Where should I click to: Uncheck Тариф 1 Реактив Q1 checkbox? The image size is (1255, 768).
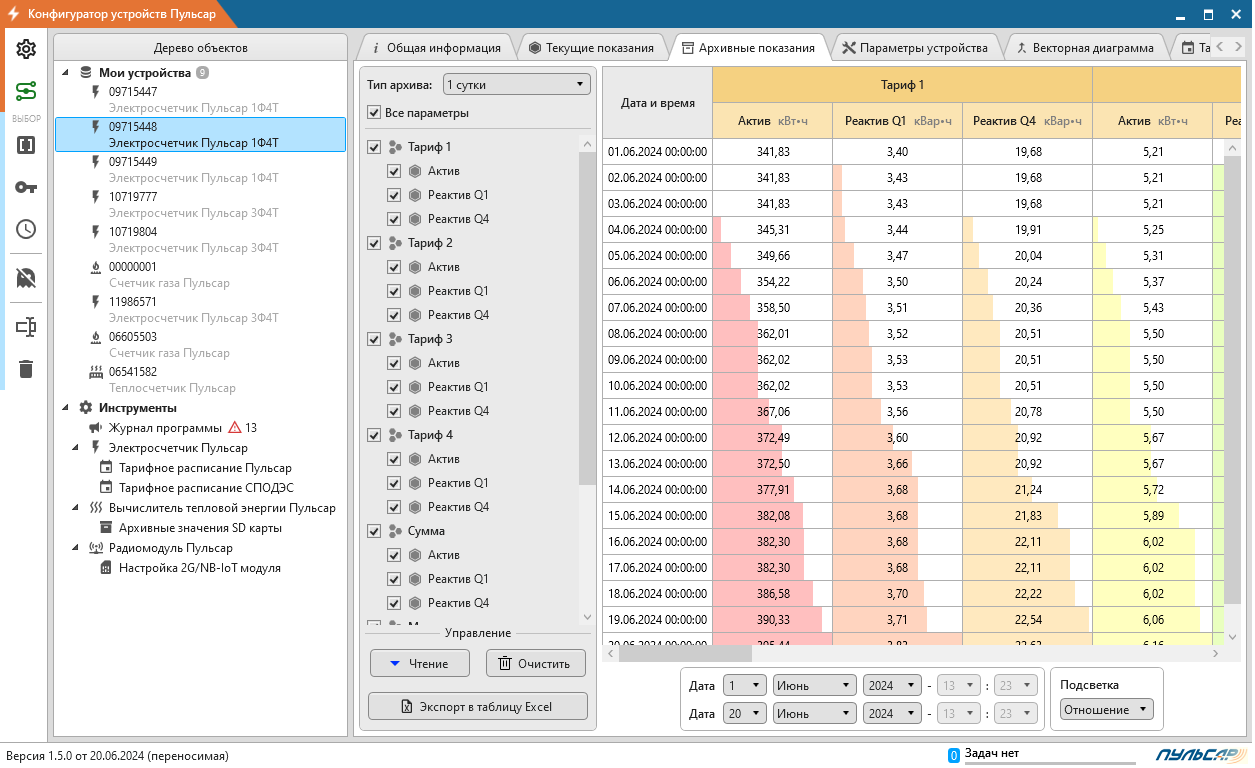pos(394,195)
